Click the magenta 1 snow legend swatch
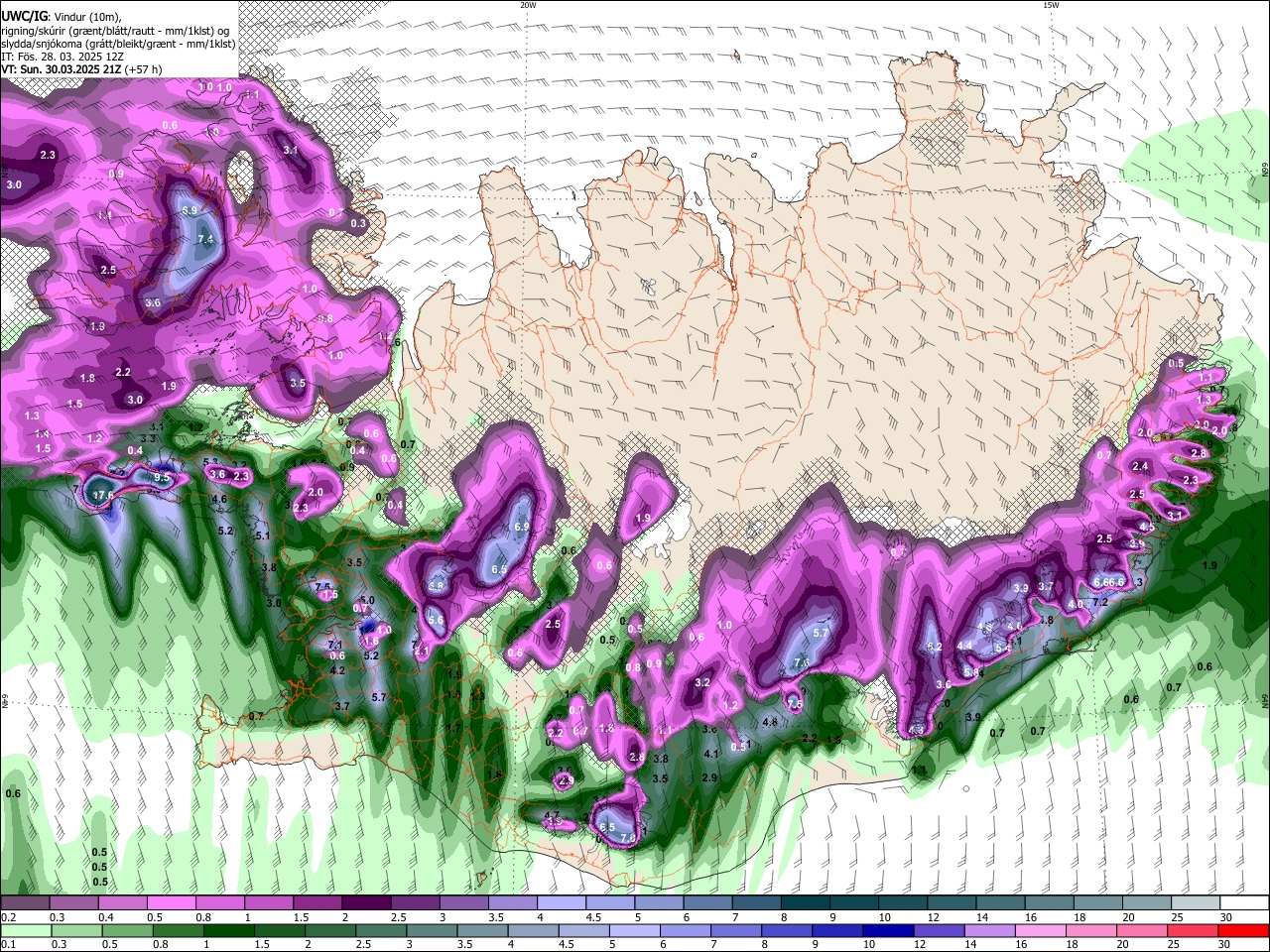 coord(269,902)
